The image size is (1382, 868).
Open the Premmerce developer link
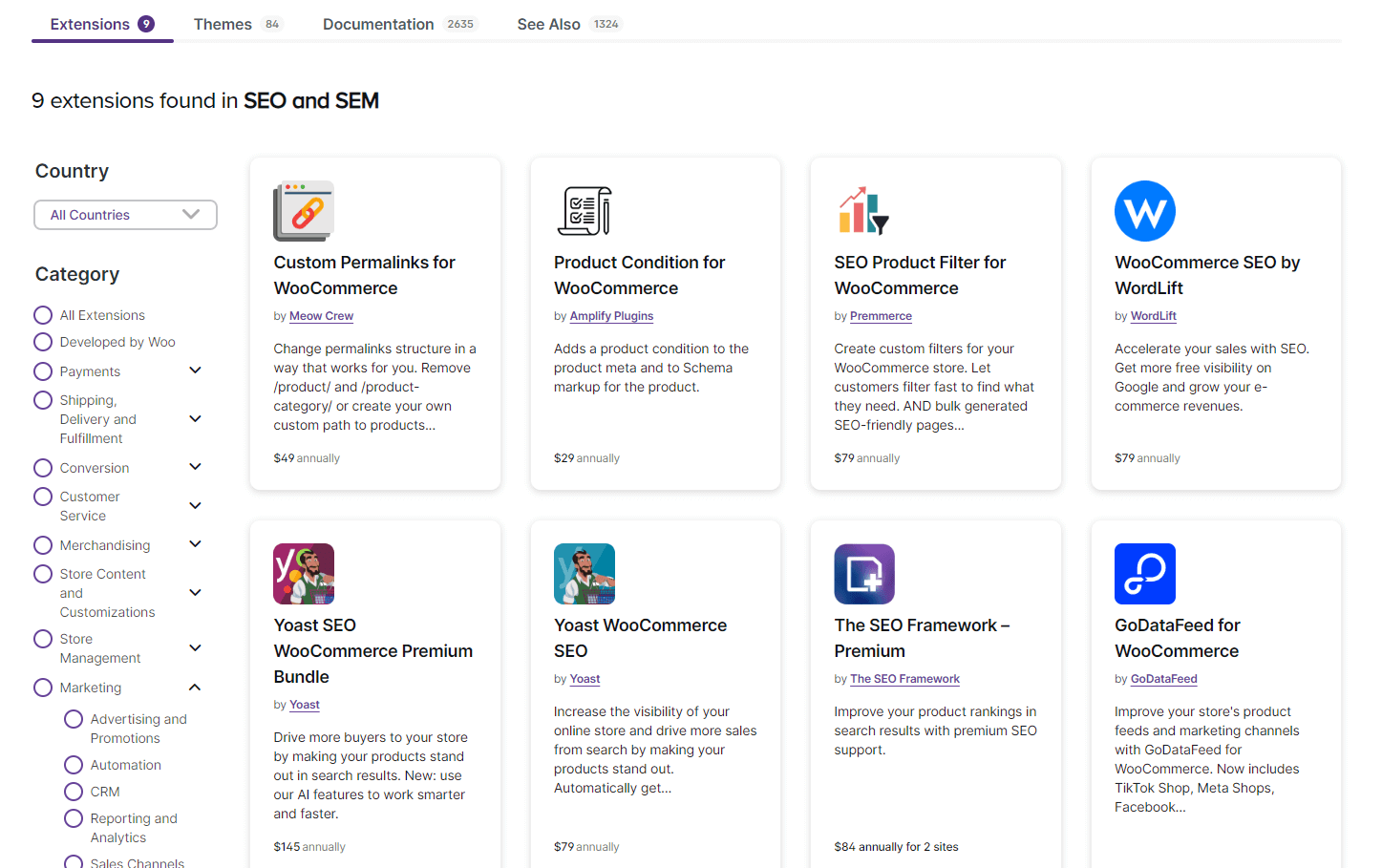coord(881,316)
